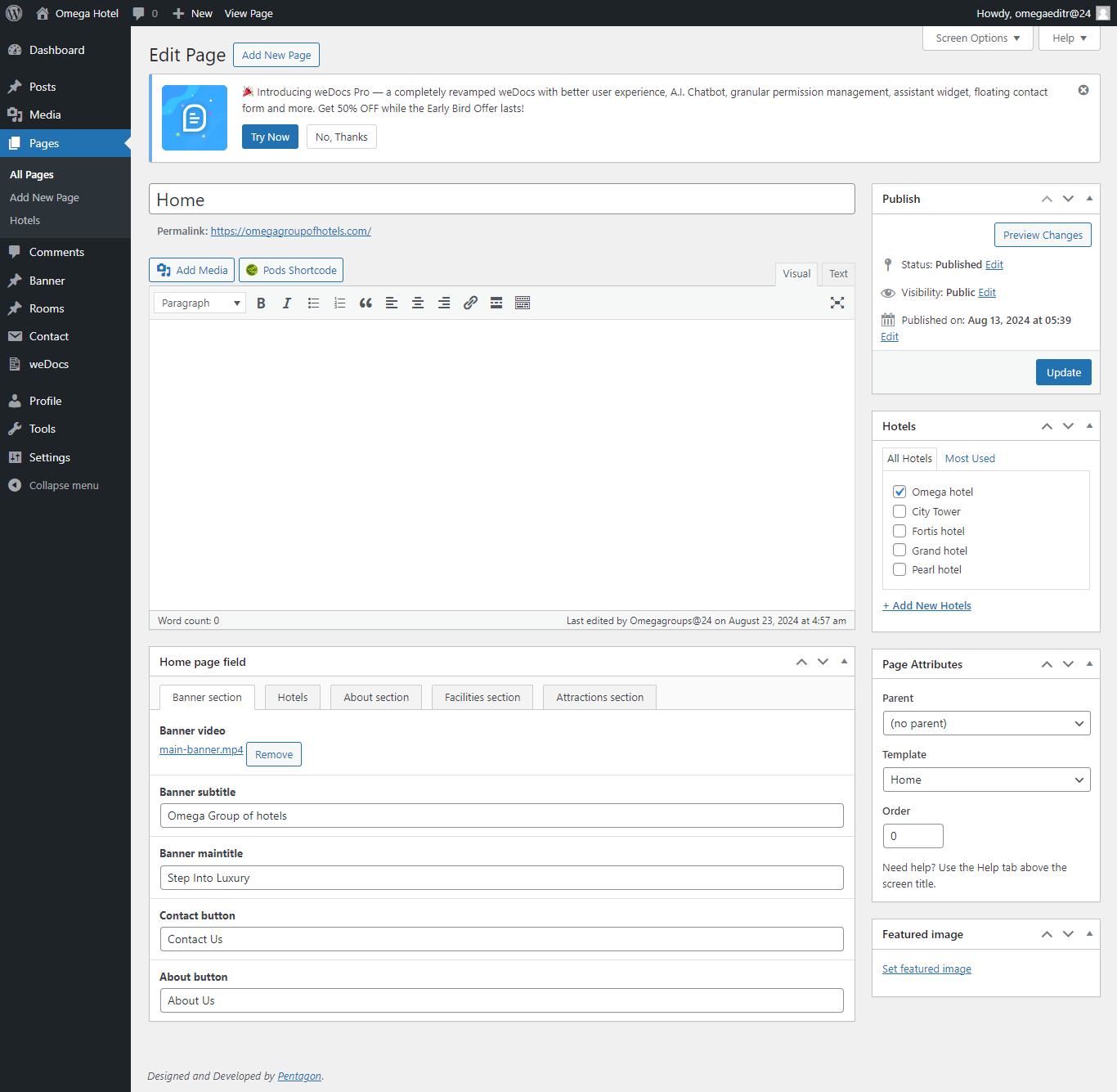The image size is (1117, 1092).
Task: Insert Read More tag icon
Action: pyautogui.click(x=496, y=303)
